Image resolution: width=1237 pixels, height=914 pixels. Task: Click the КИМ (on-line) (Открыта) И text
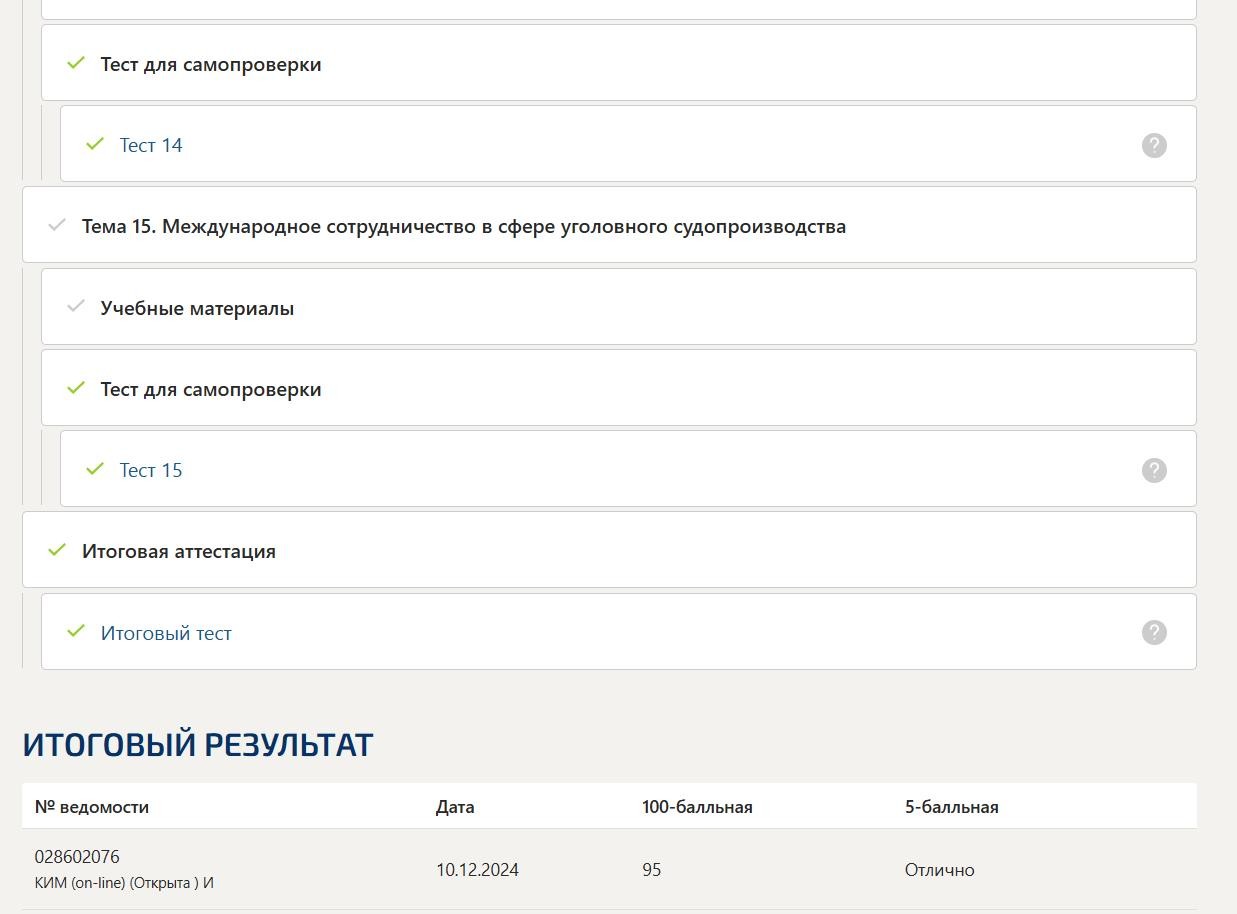tap(125, 883)
